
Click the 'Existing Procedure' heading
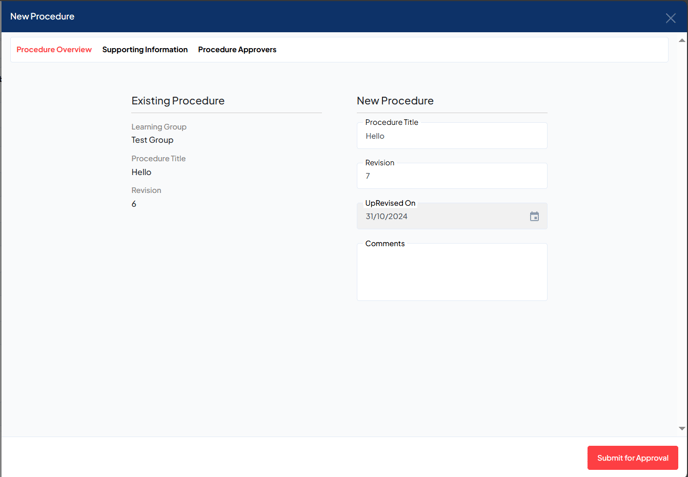pyautogui.click(x=178, y=101)
